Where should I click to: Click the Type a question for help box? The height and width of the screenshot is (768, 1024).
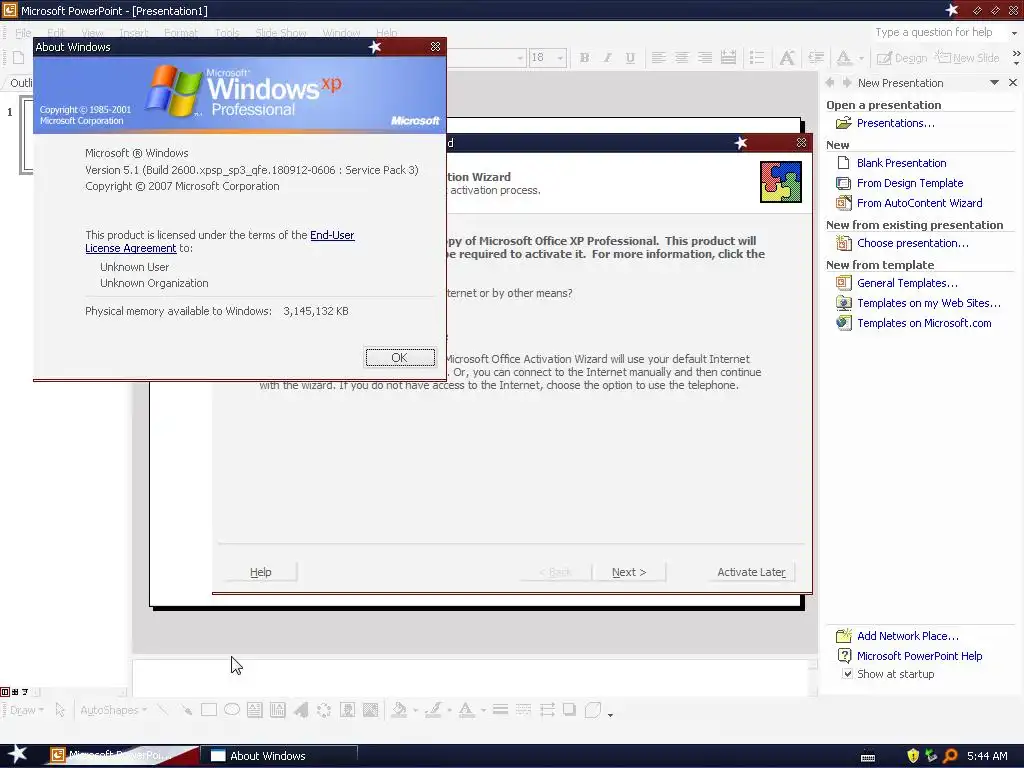coord(938,32)
